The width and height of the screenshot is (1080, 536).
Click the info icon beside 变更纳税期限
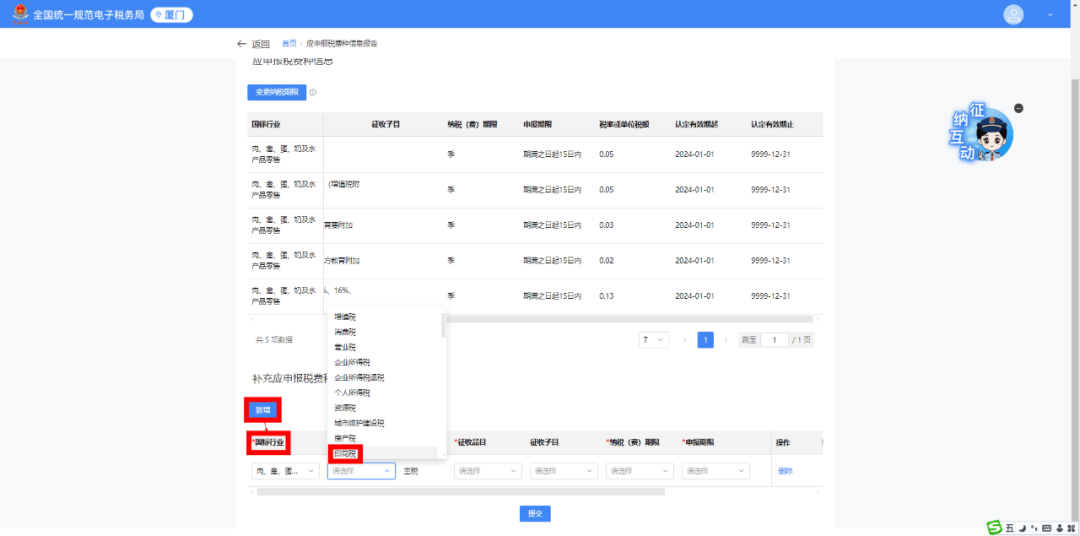coord(313,92)
